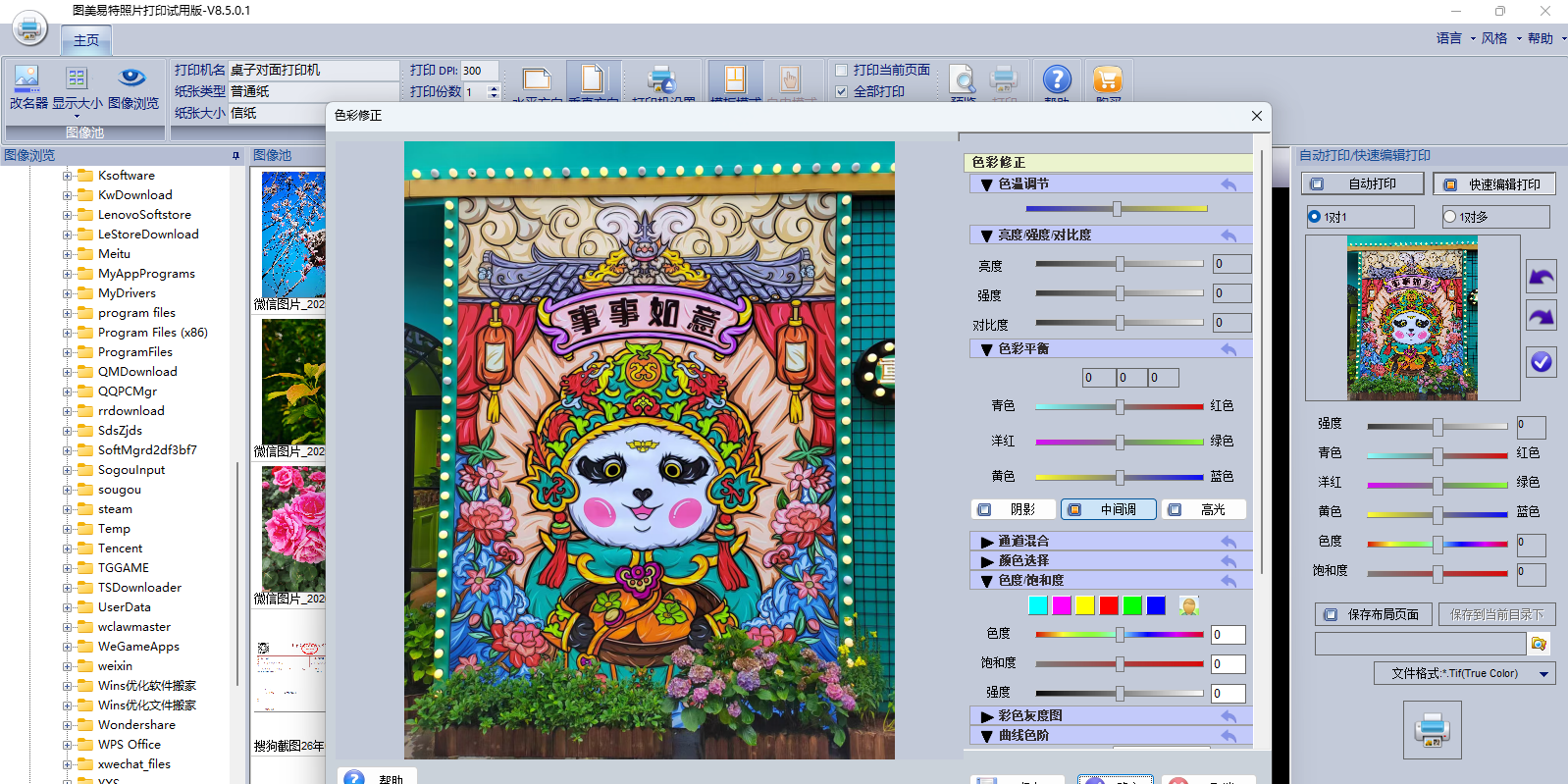This screenshot has width=1568, height=784.
Task: Toggle the 快速编辑打印 mode button
Action: click(x=1494, y=184)
